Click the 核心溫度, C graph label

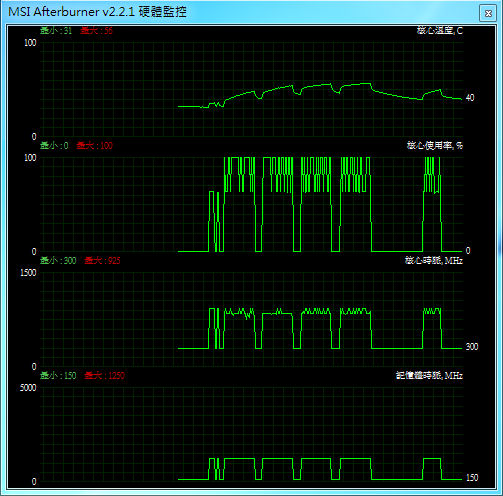(x=440, y=30)
